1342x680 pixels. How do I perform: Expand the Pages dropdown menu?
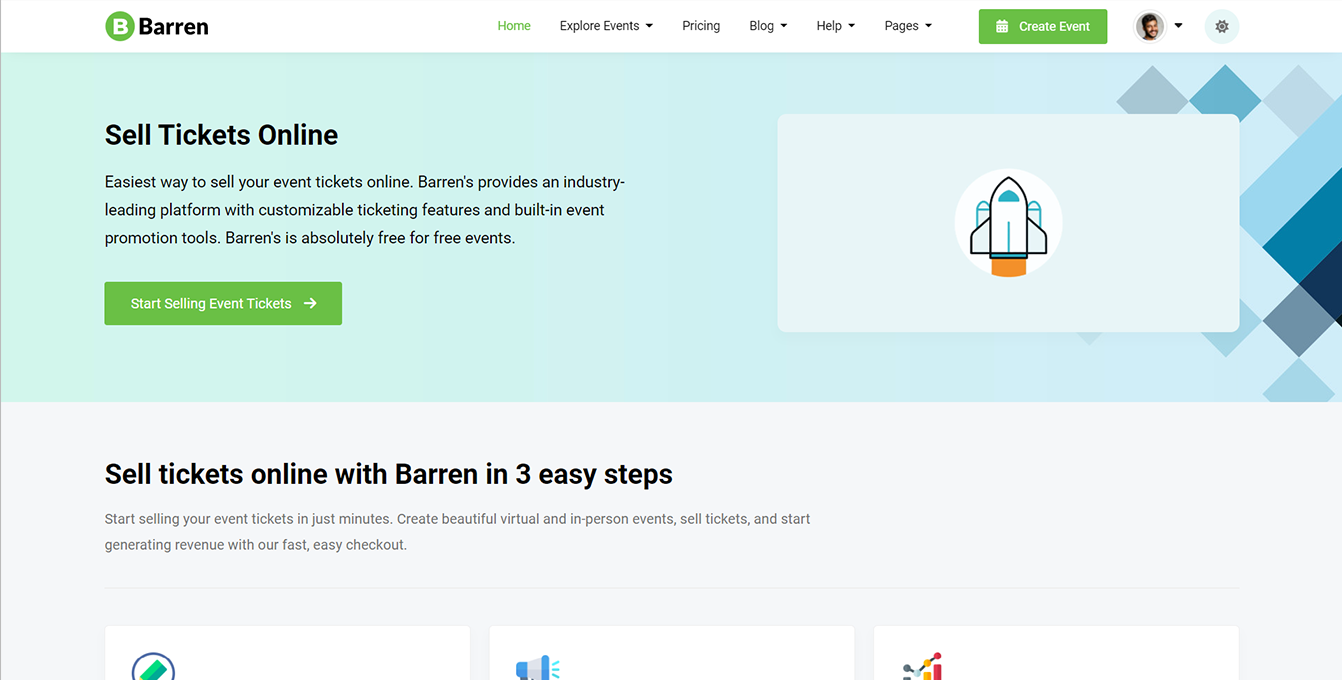click(x=908, y=26)
